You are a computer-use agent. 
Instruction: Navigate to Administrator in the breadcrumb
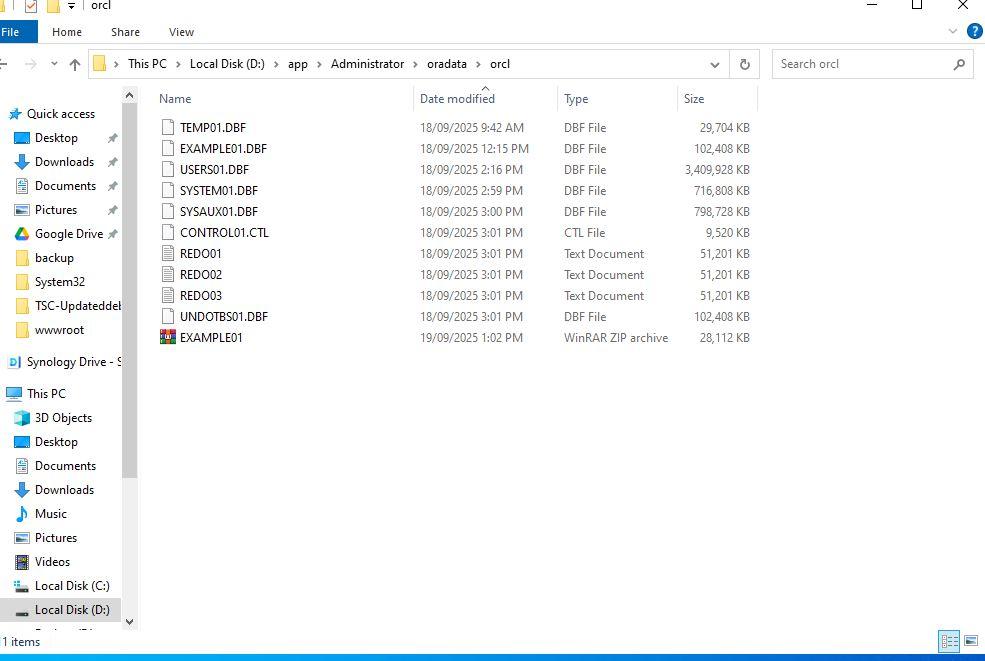pyautogui.click(x=367, y=64)
